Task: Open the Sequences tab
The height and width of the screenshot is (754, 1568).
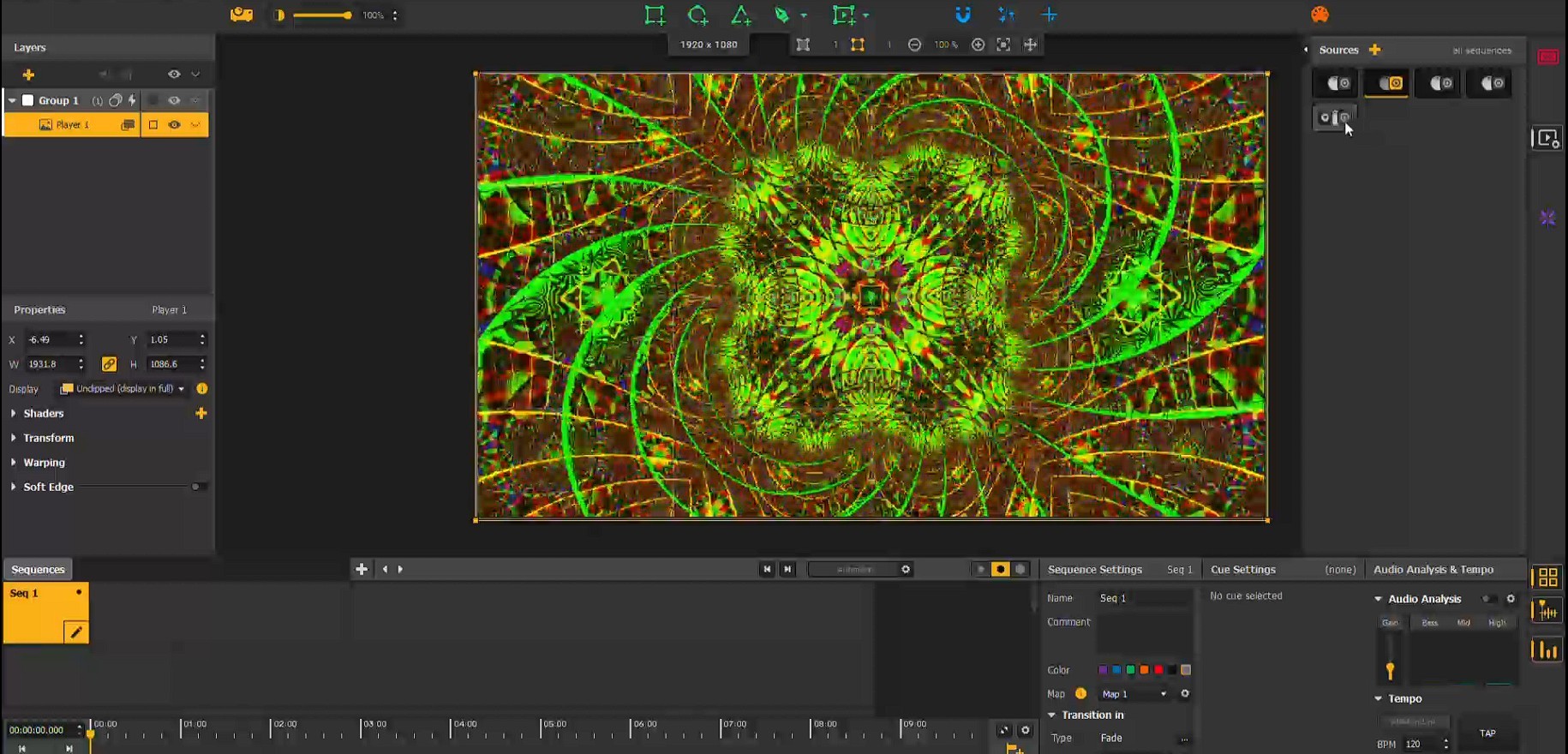Action: (38, 569)
